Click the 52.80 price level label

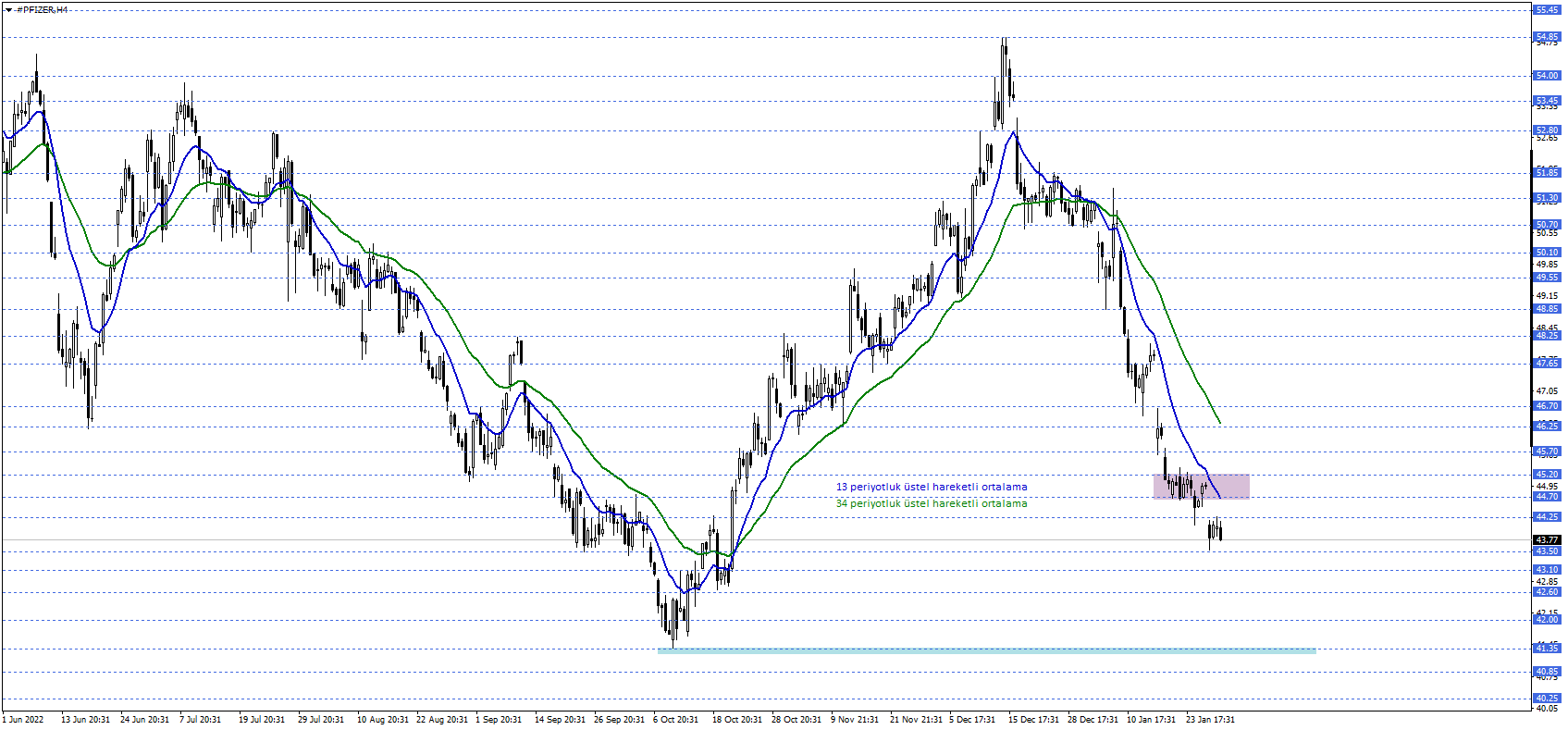1546,130
